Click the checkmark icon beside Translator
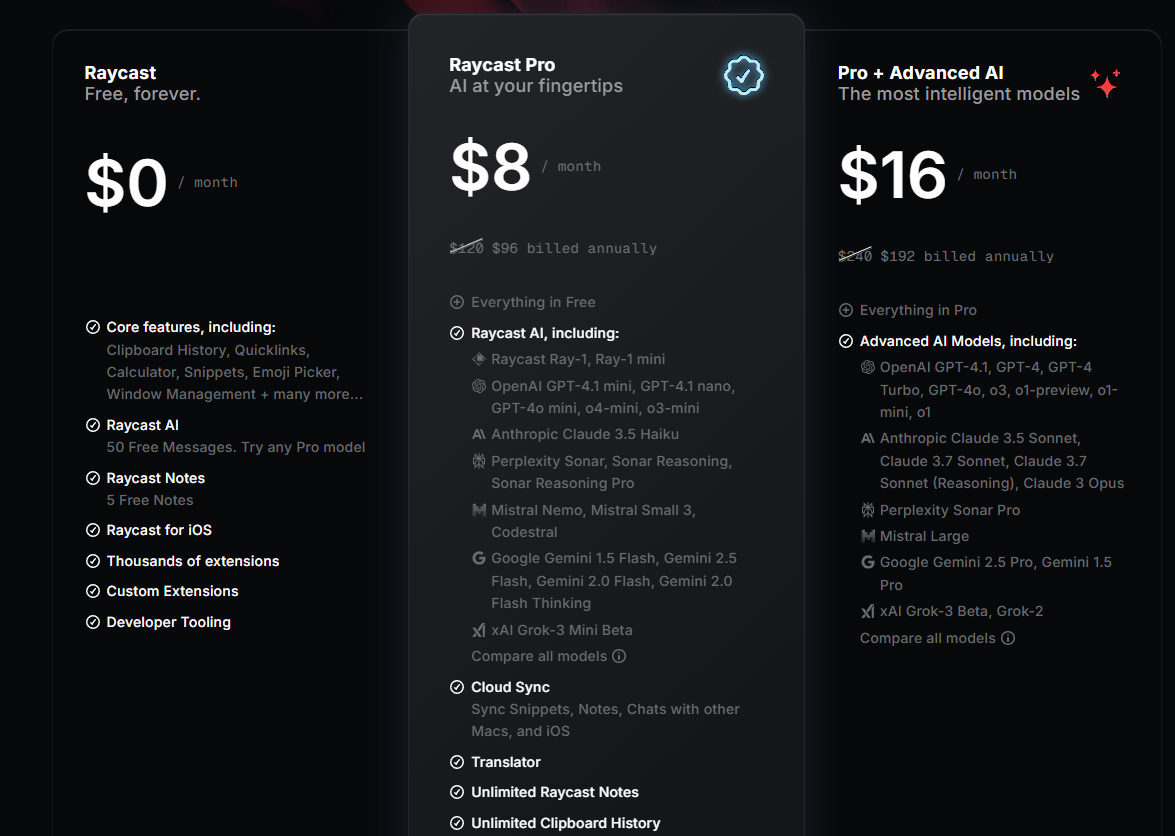The width and height of the screenshot is (1175, 836). (x=456, y=762)
